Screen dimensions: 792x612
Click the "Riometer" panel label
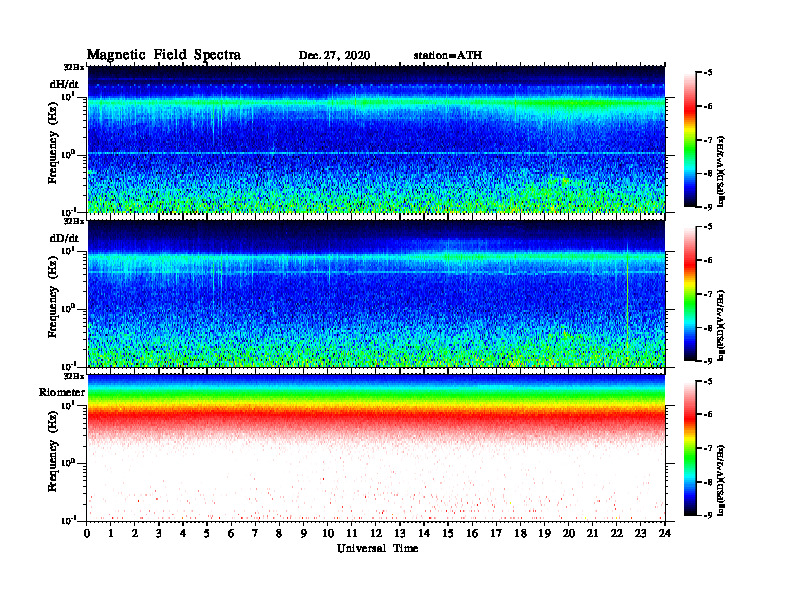62,392
